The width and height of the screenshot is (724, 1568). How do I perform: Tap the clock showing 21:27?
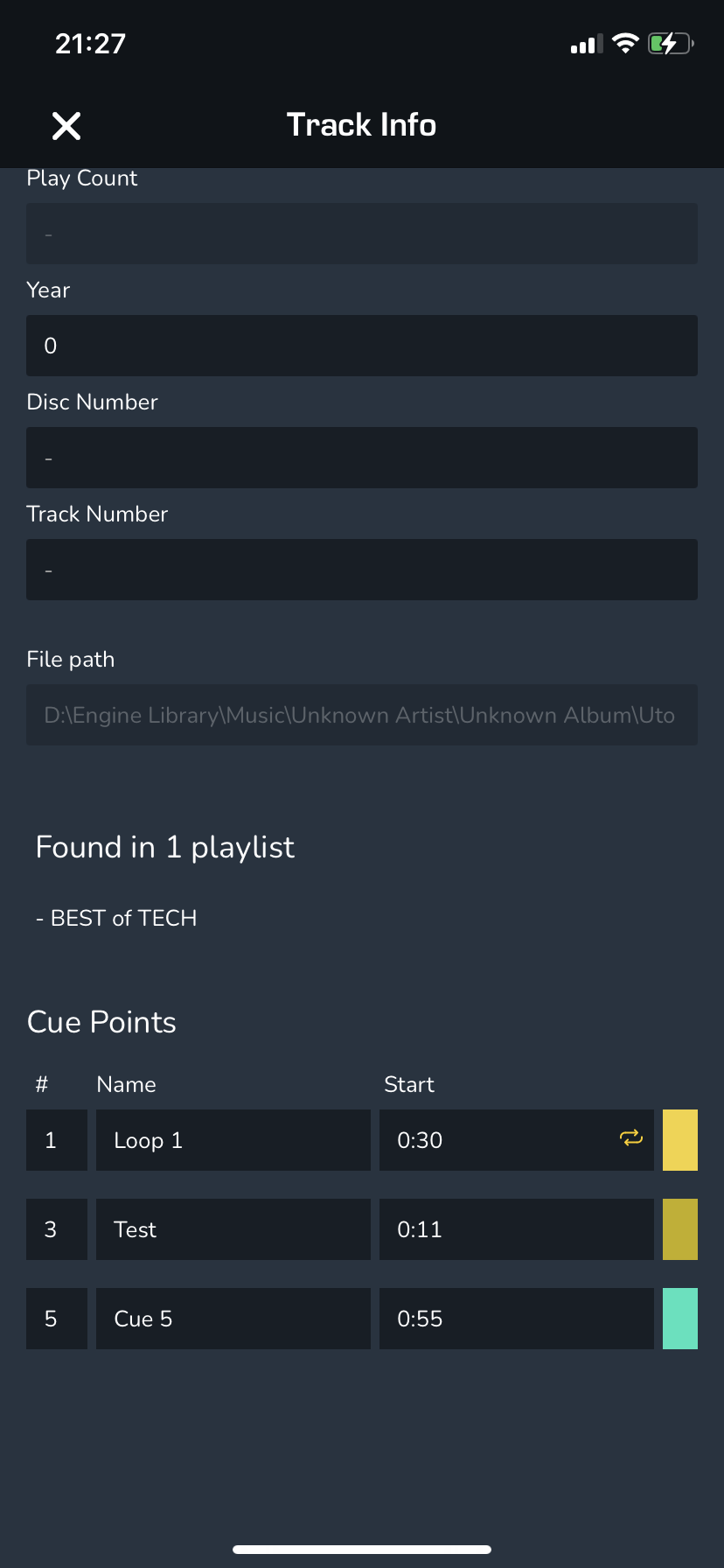pos(91,44)
